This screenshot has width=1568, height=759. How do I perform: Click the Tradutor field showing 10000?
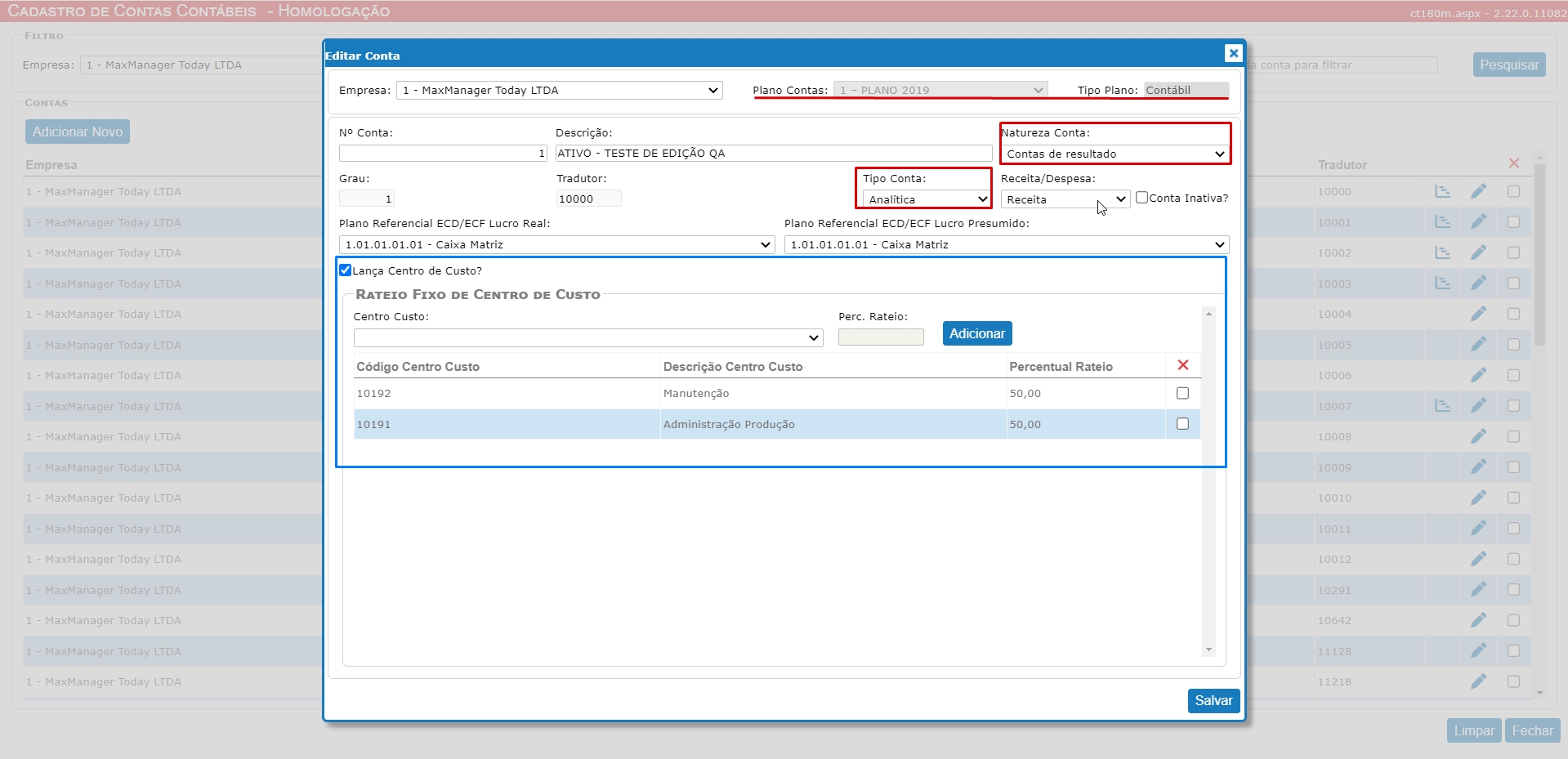coord(588,199)
